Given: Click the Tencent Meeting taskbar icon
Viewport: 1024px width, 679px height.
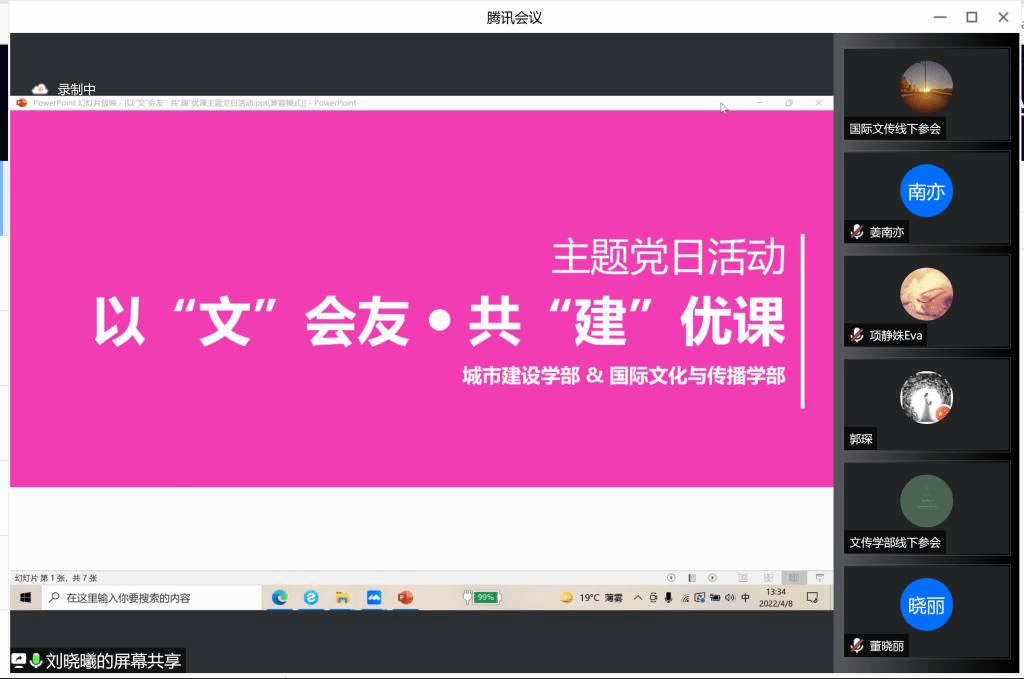Looking at the screenshot, I should 374,598.
